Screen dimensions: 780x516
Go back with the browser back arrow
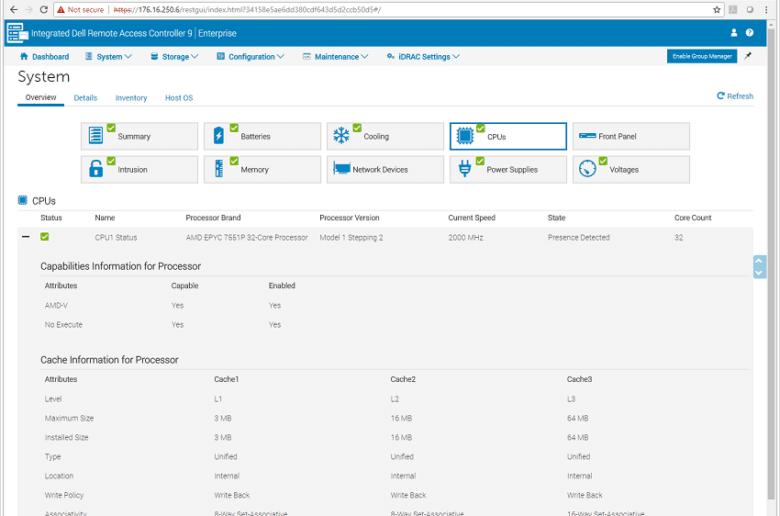pyautogui.click(x=13, y=9)
